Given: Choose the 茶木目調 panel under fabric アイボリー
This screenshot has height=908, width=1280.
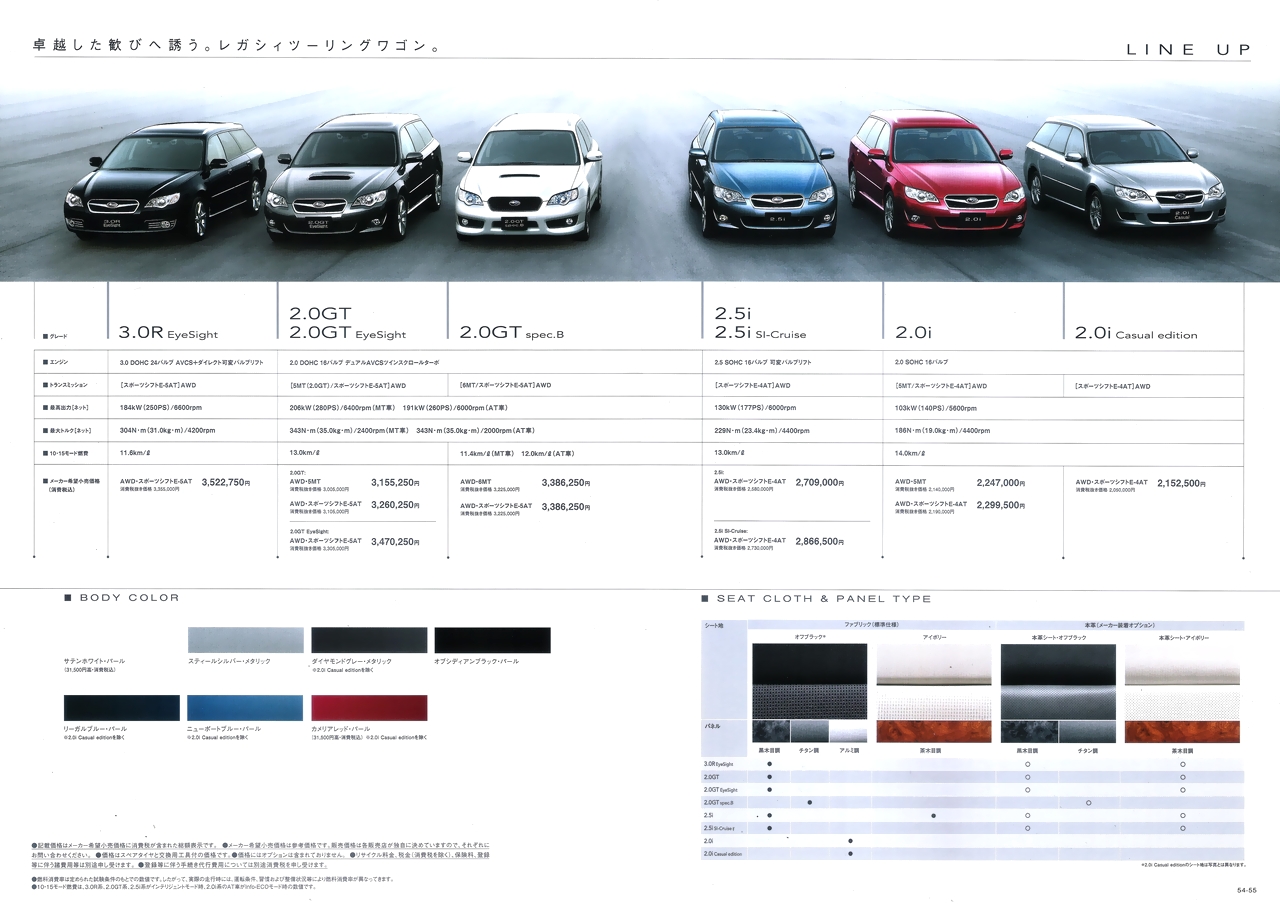Looking at the screenshot, I should point(934,731).
